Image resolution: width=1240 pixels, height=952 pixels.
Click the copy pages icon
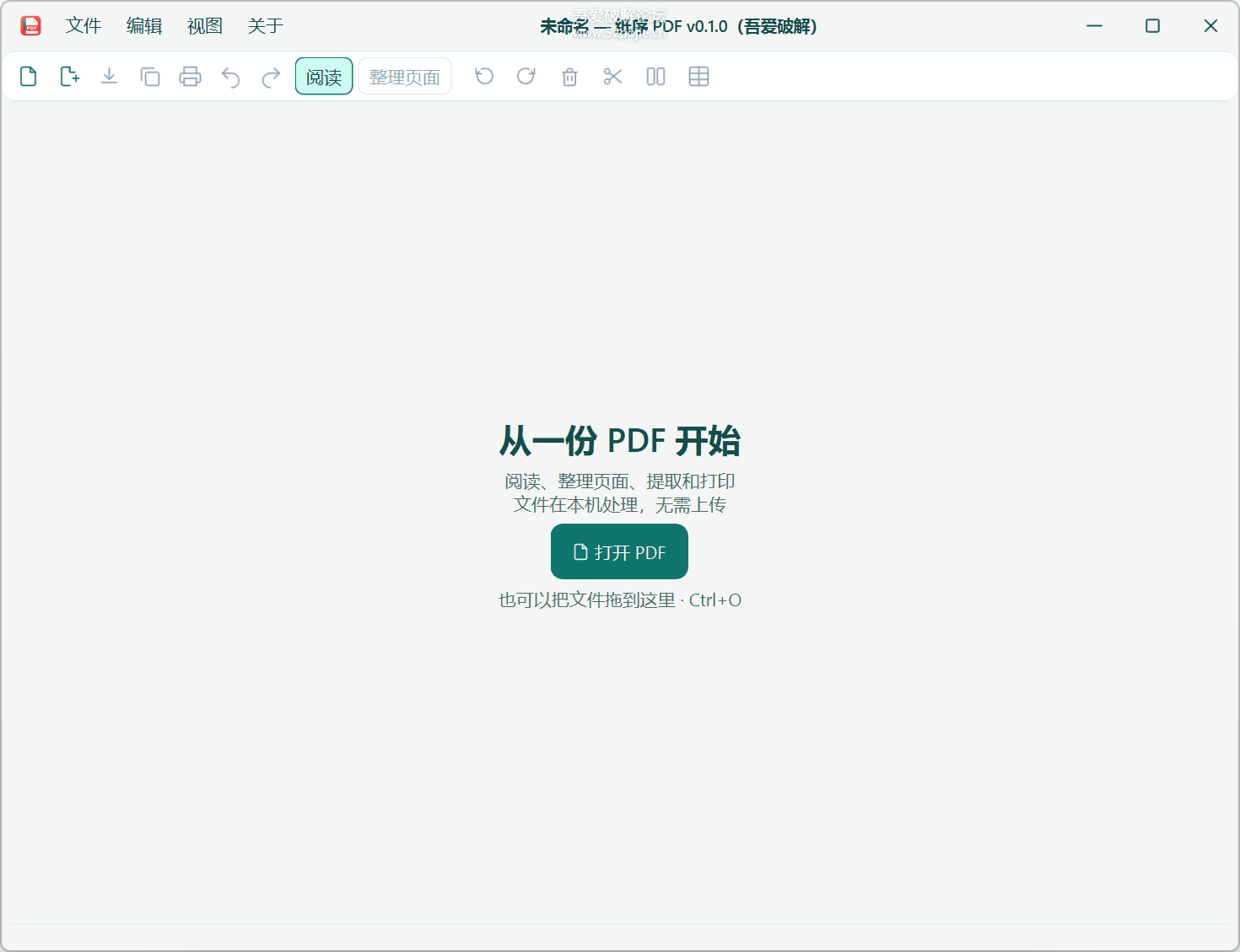(149, 77)
